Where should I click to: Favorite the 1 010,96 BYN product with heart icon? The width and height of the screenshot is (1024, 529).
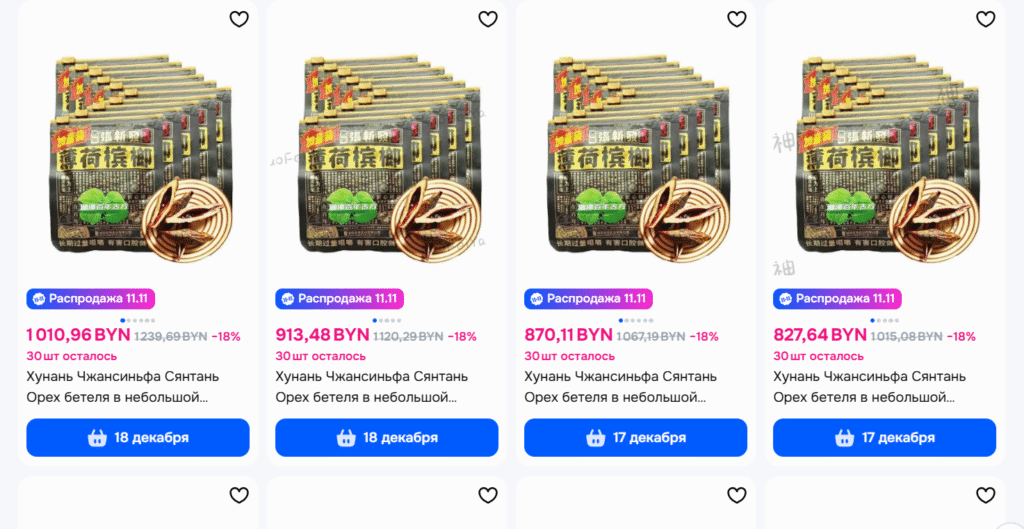coord(239,19)
